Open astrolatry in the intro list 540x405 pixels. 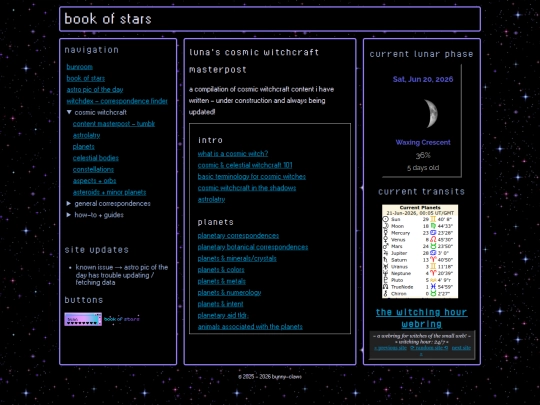tap(211, 199)
